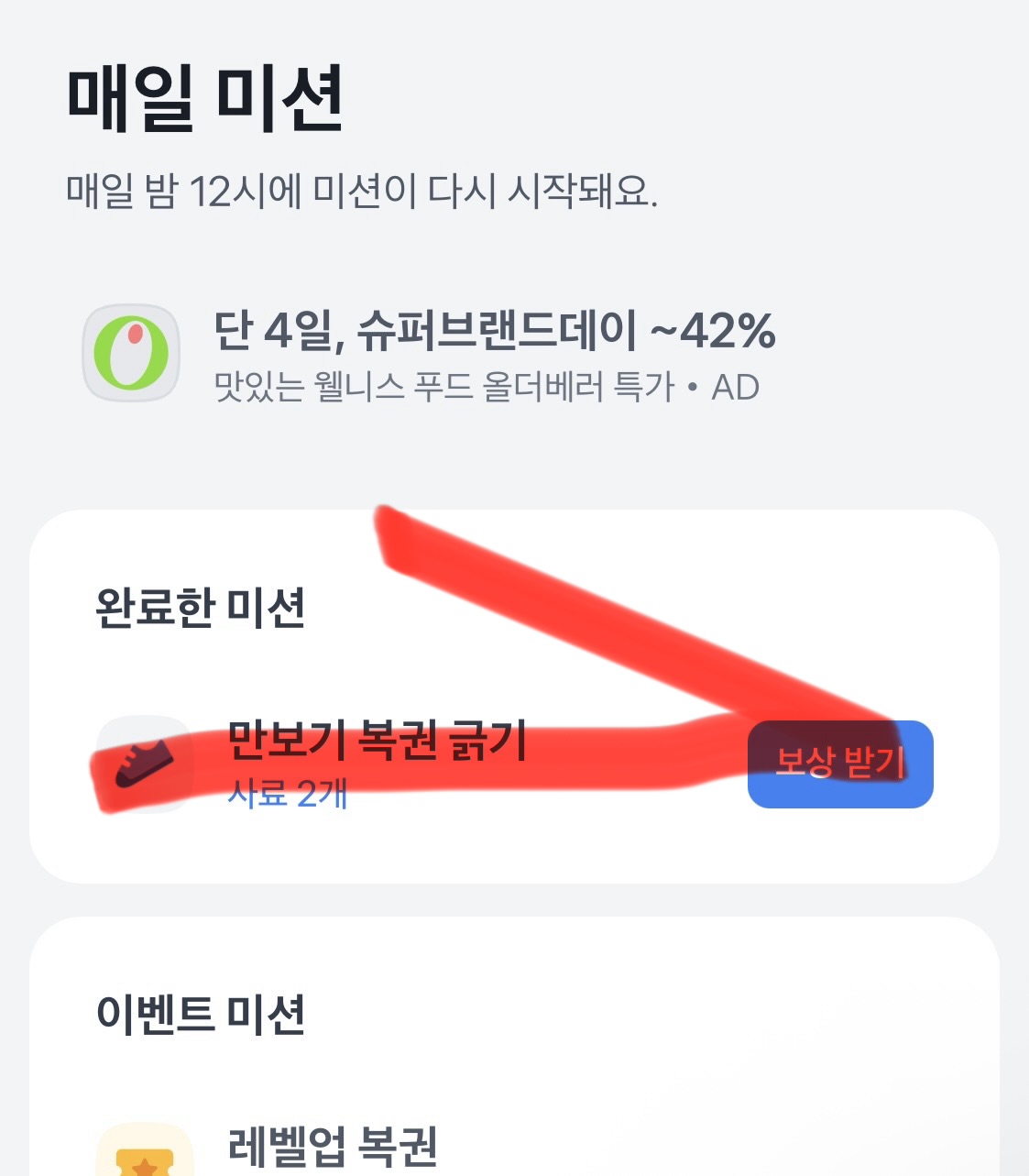Tap the AD label on the banner
This screenshot has width=1029, height=1176.
tap(736, 388)
